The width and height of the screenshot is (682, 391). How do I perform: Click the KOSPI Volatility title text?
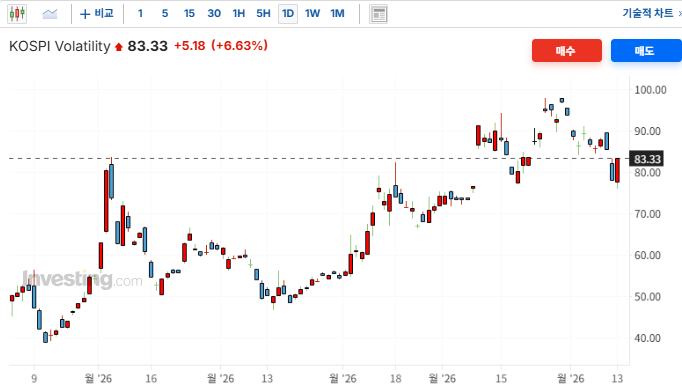point(60,46)
